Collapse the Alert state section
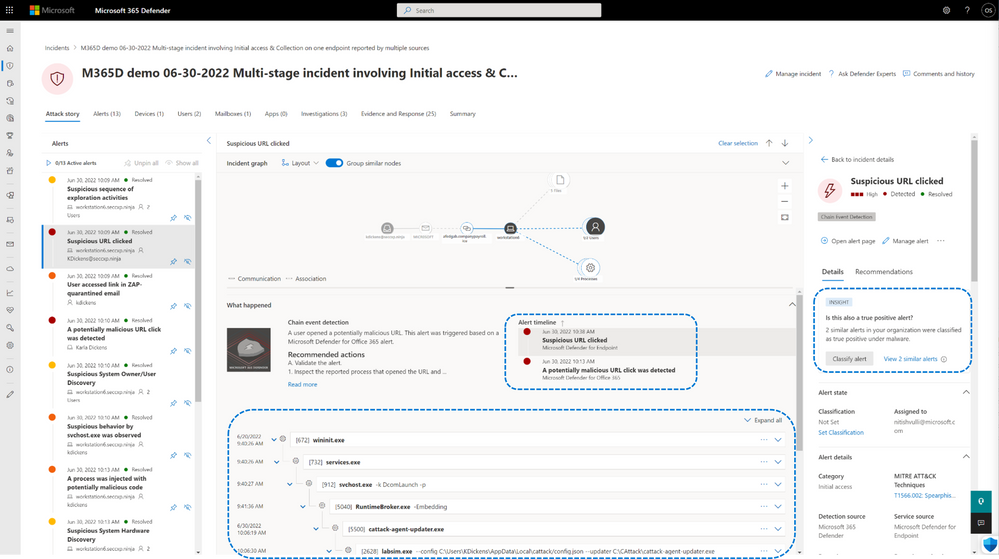Screen dimensions: 999x559 [966, 393]
